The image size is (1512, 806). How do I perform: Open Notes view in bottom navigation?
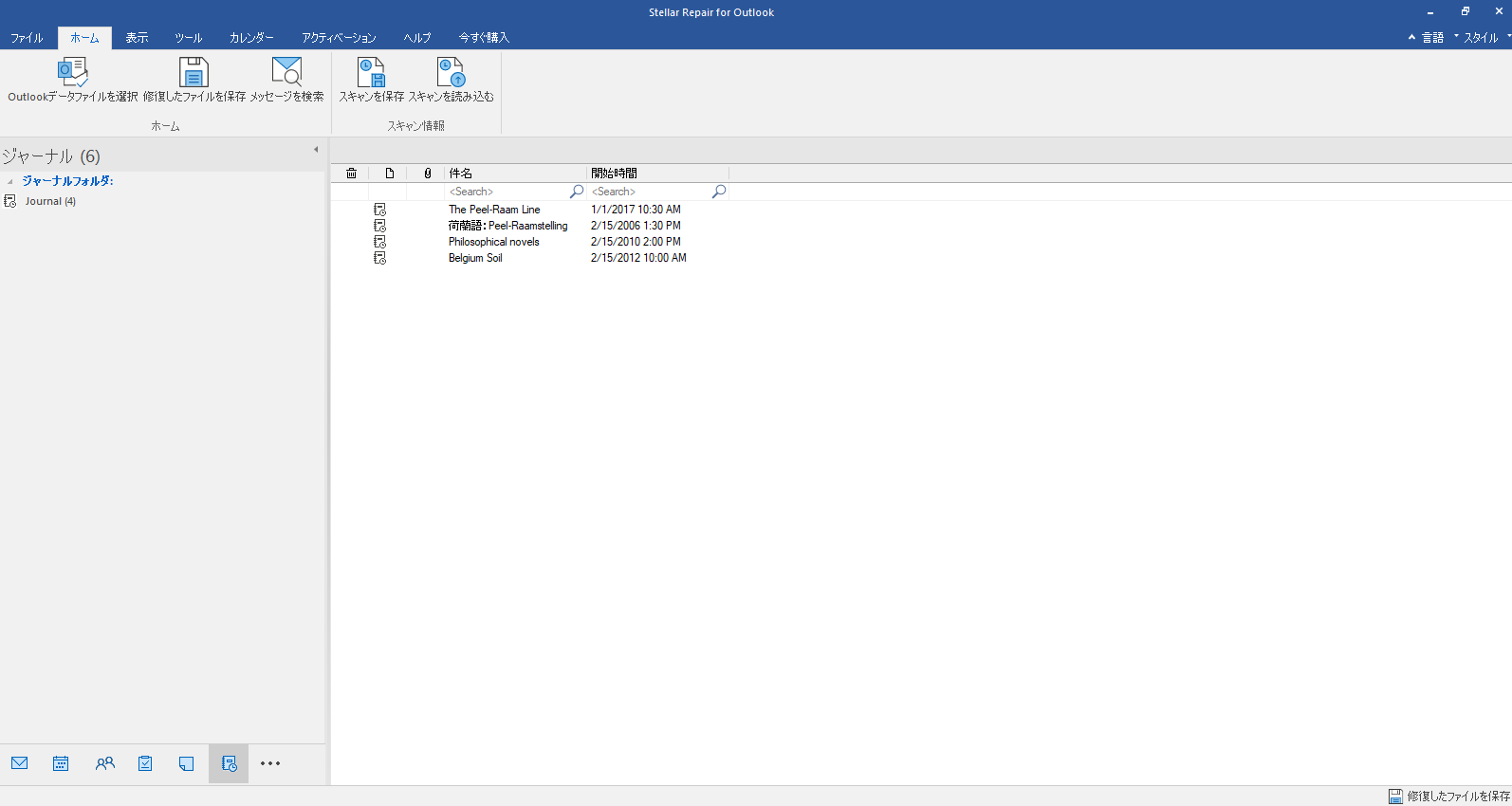(x=186, y=763)
